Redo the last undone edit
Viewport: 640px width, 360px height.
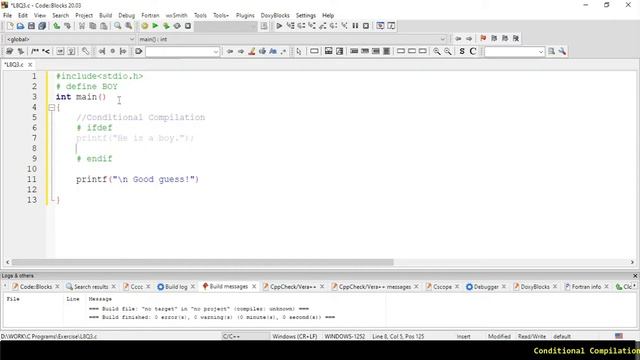tap(67, 26)
